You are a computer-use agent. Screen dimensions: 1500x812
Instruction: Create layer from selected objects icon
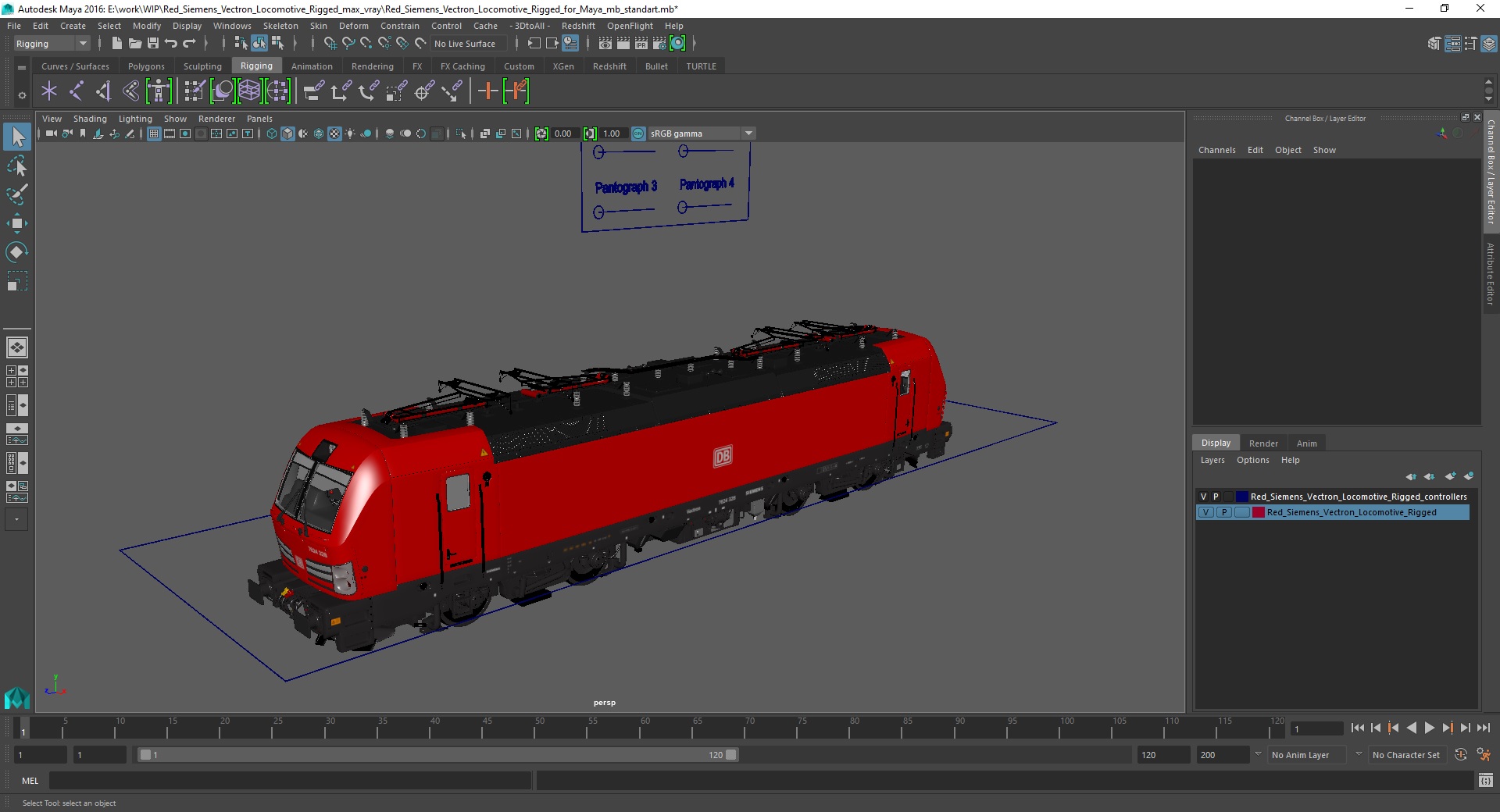pyautogui.click(x=1469, y=476)
